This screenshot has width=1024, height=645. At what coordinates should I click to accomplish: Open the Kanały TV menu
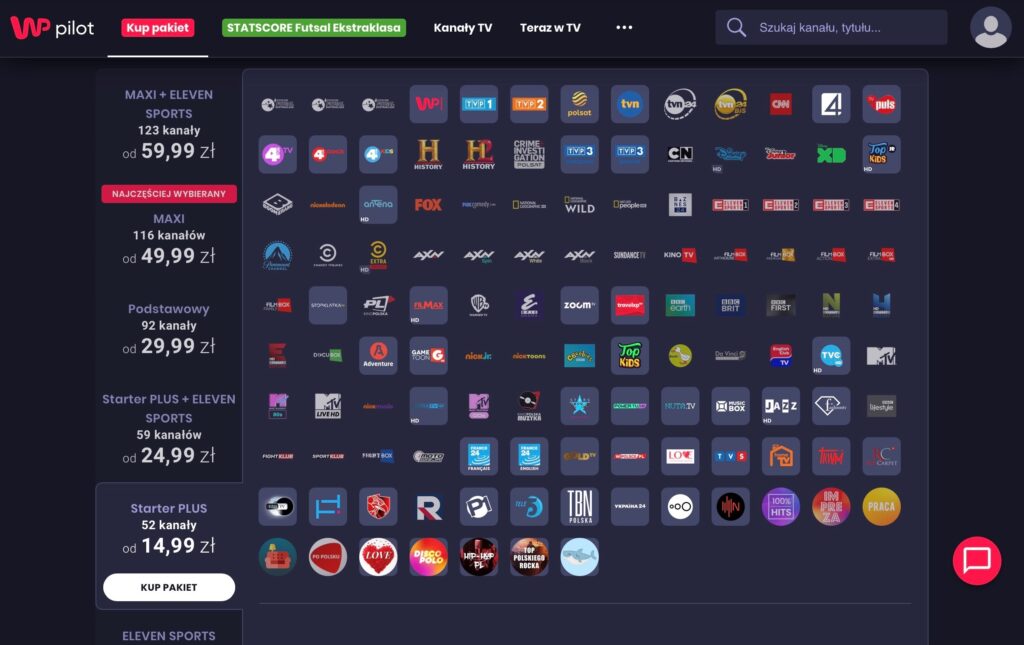point(462,28)
